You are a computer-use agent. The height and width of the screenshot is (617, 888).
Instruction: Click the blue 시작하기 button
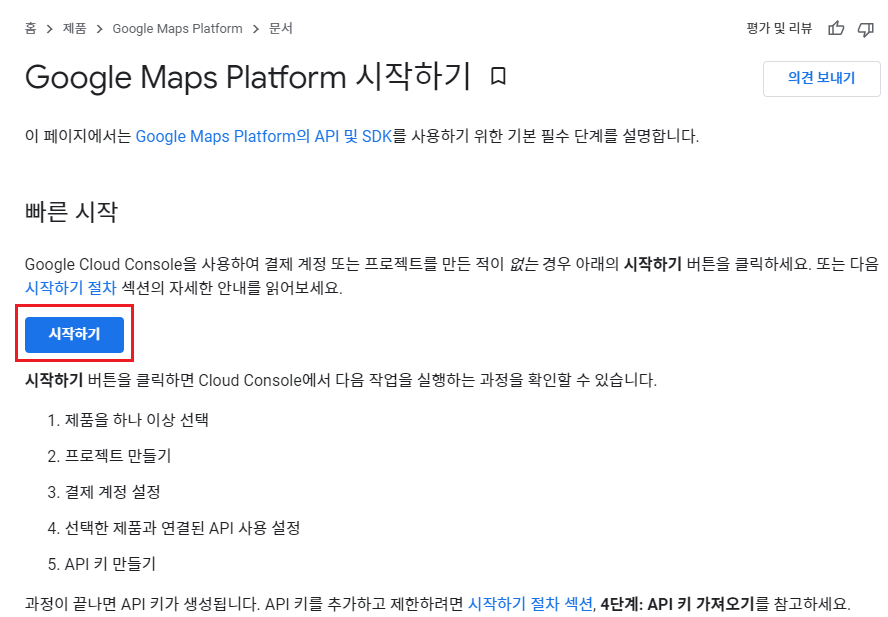(x=74, y=334)
